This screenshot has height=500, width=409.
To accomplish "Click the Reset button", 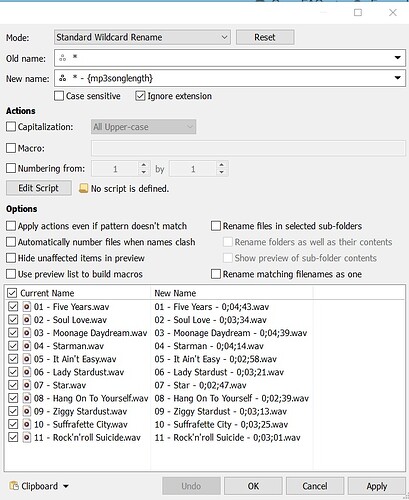I will click(265, 37).
